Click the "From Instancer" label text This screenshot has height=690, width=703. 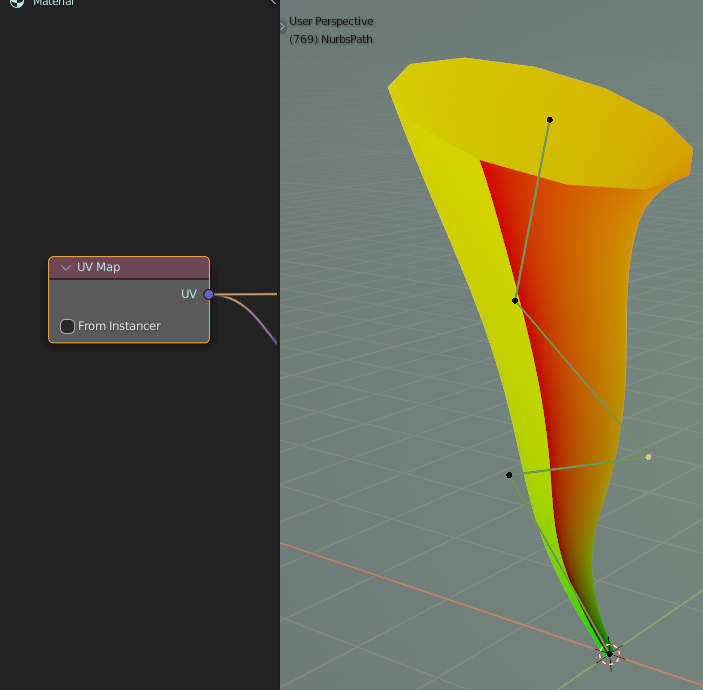119,326
